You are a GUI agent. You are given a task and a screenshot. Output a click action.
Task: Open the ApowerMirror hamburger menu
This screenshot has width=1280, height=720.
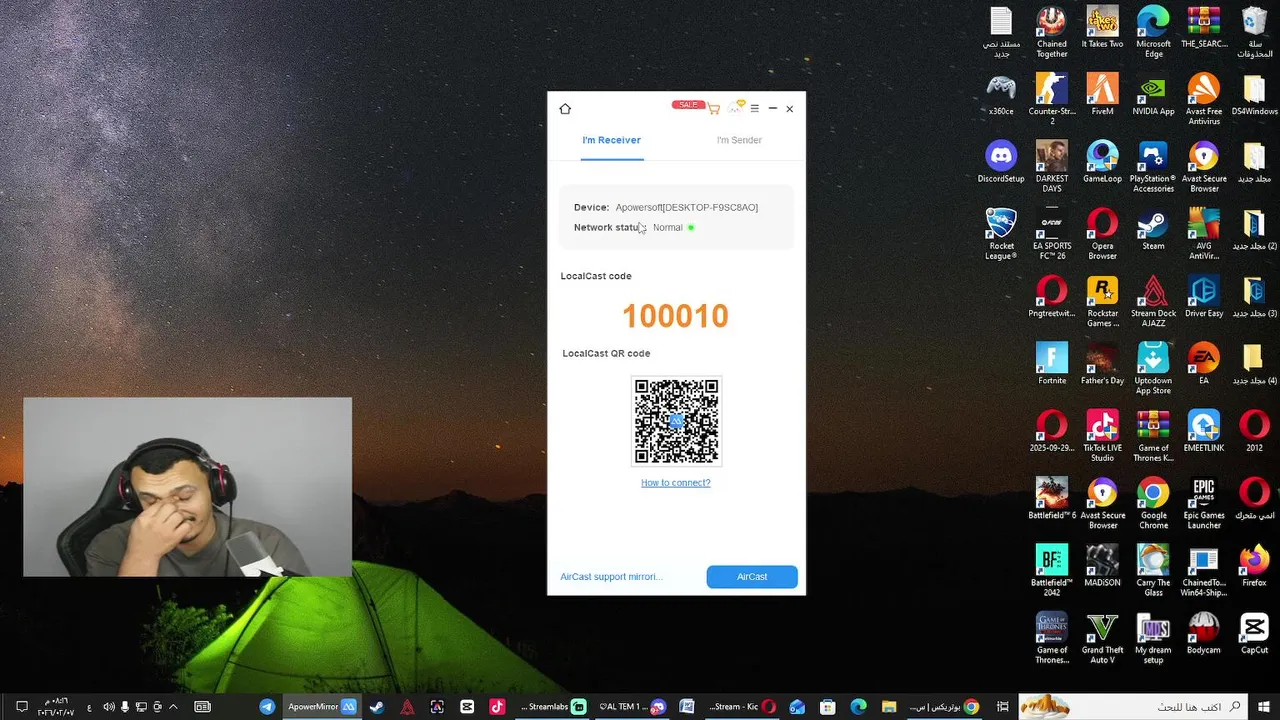click(x=755, y=108)
